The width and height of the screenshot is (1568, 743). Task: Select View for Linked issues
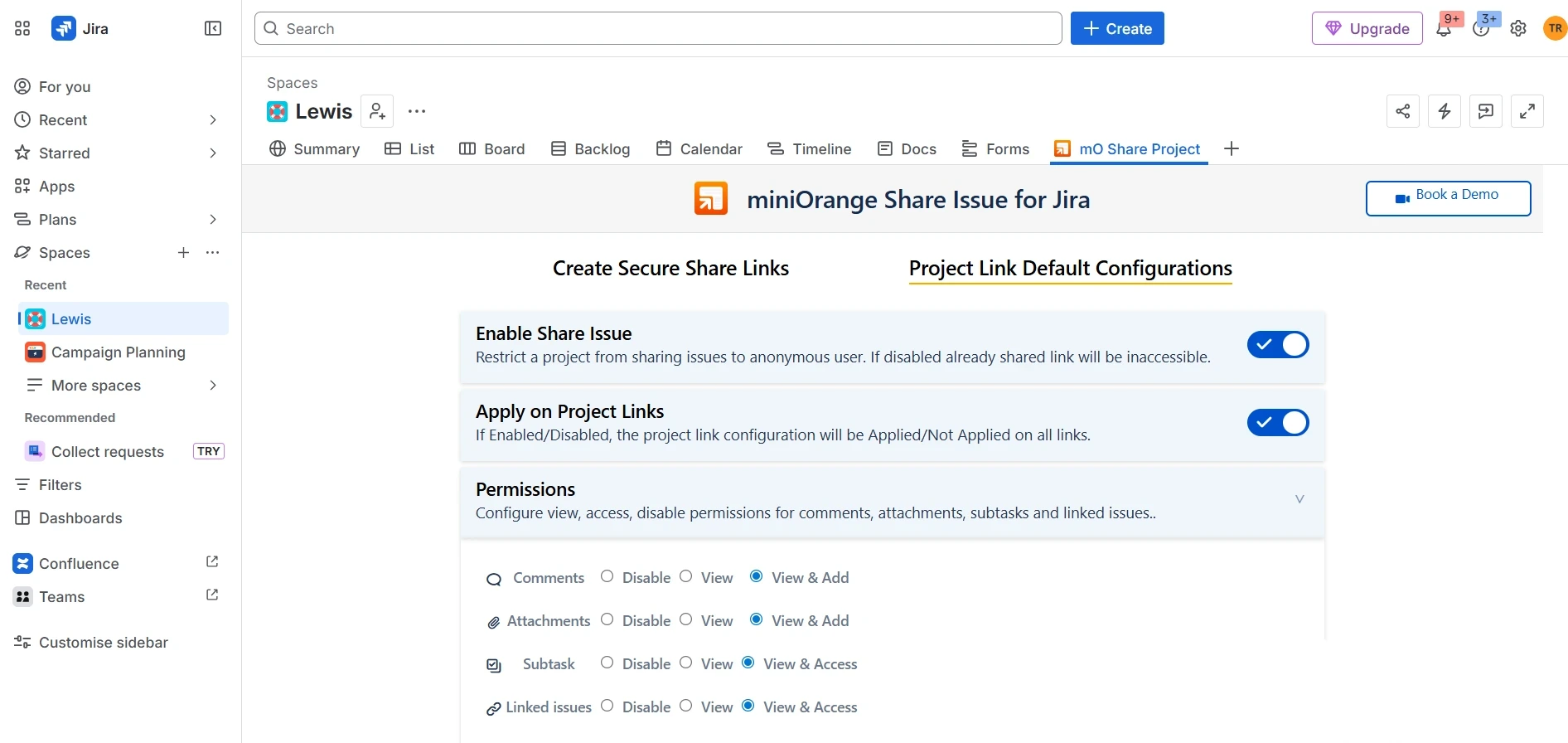pos(686,706)
